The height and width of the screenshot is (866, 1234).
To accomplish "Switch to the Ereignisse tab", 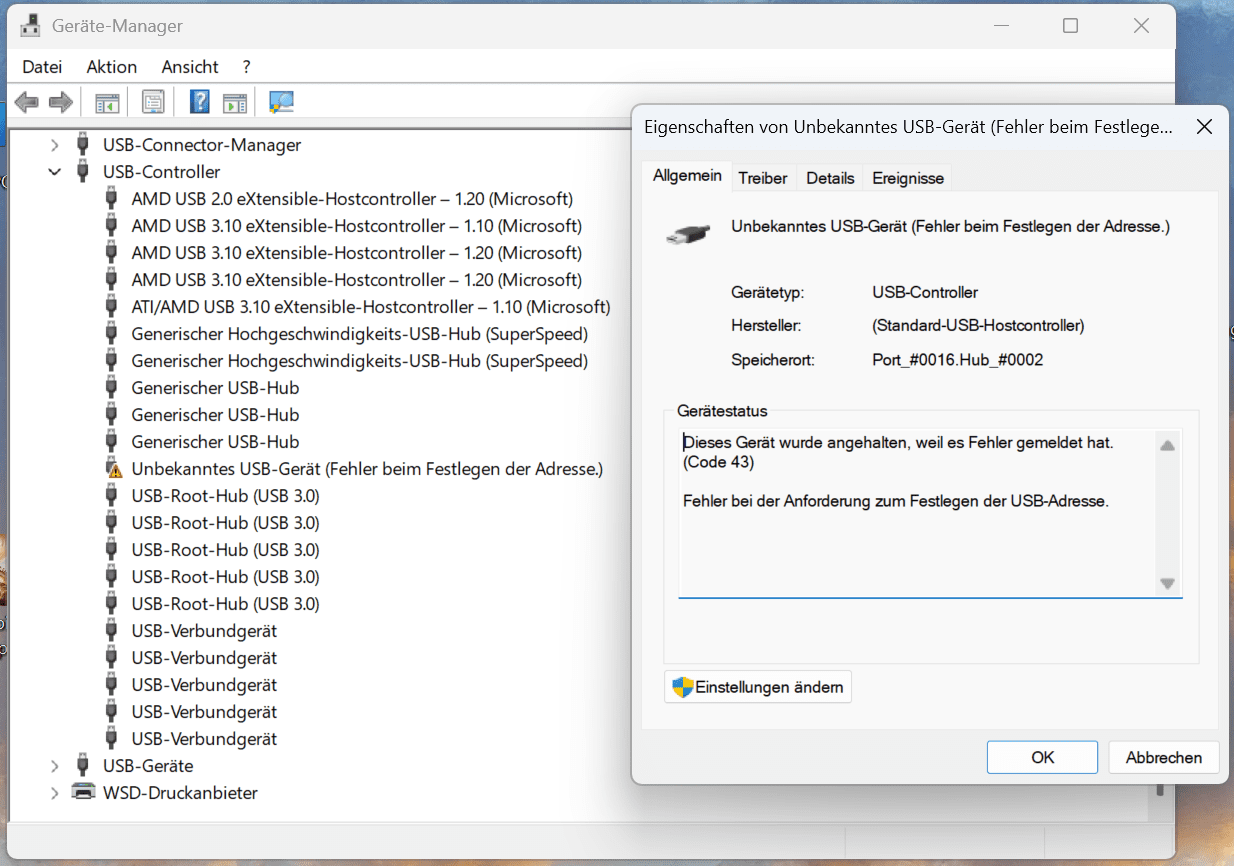I will point(908,178).
